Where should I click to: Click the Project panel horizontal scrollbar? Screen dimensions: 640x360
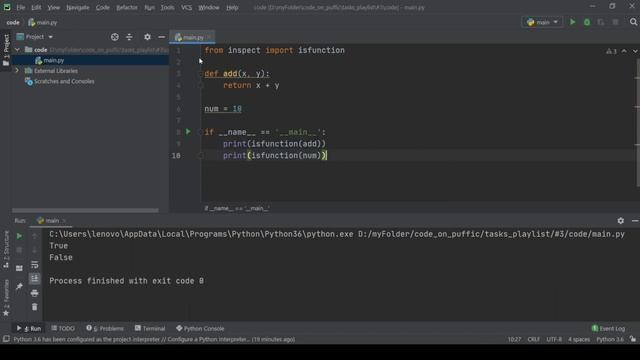tap(85, 211)
